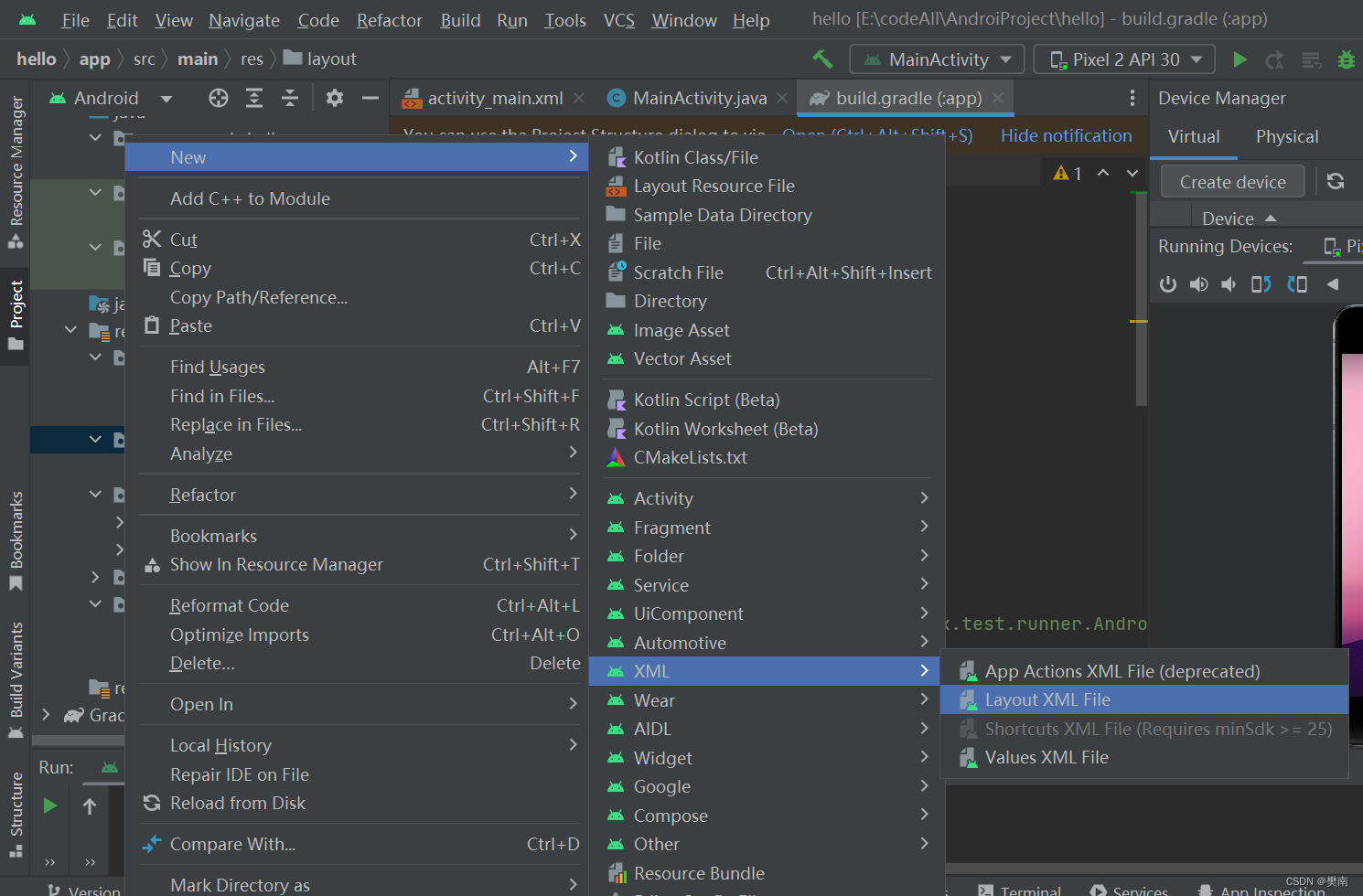Go to previous highlighted warning arrow
The image size is (1363, 896).
[1103, 173]
